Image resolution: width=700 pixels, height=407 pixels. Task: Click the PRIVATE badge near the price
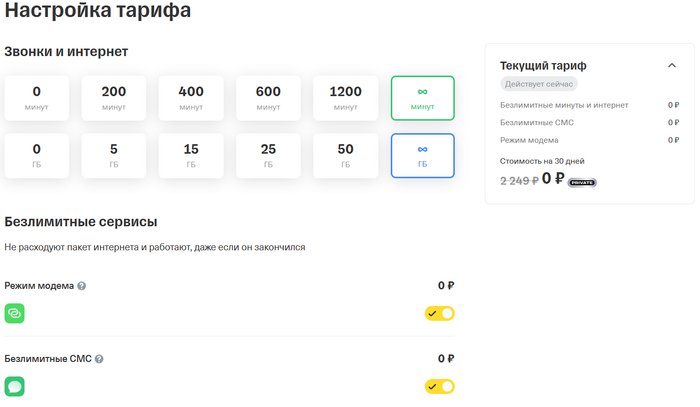pos(582,182)
